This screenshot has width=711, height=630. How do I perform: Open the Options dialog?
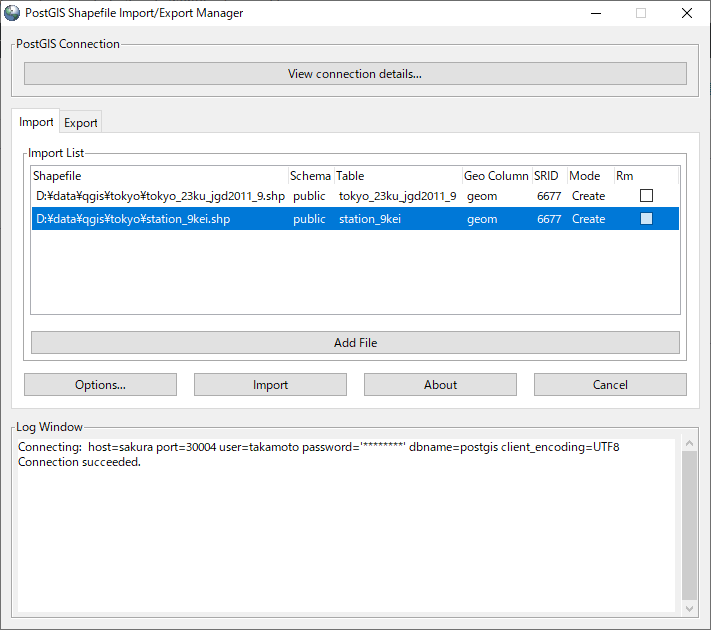click(100, 385)
